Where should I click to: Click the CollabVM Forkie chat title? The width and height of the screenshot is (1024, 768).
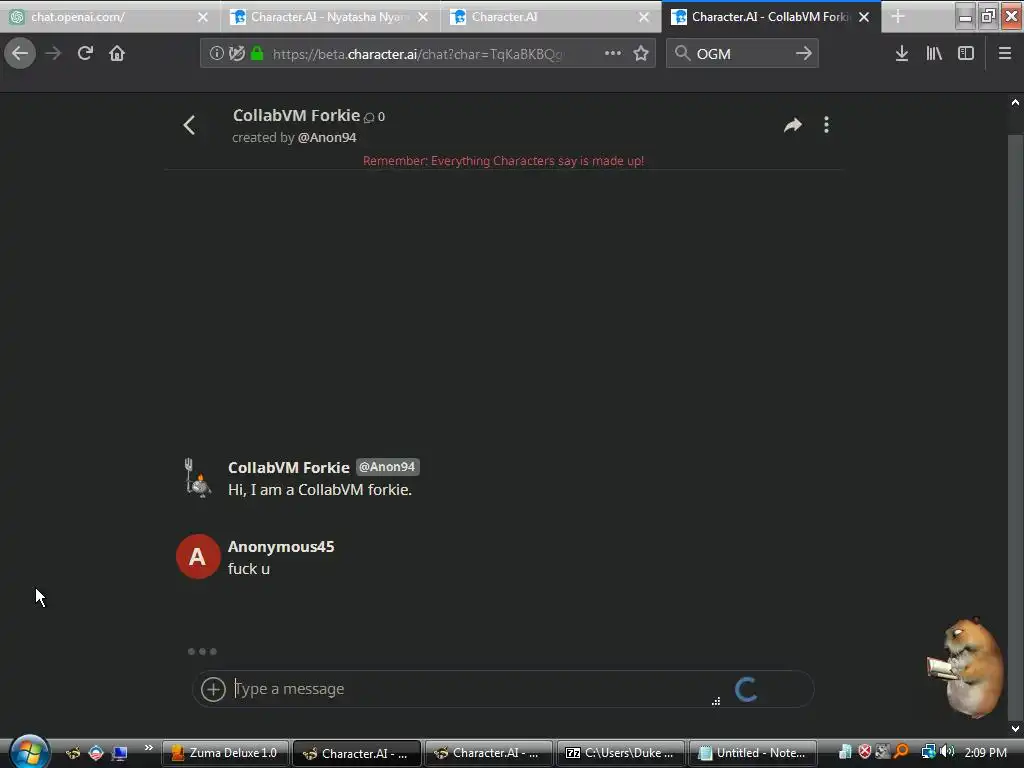click(x=296, y=116)
